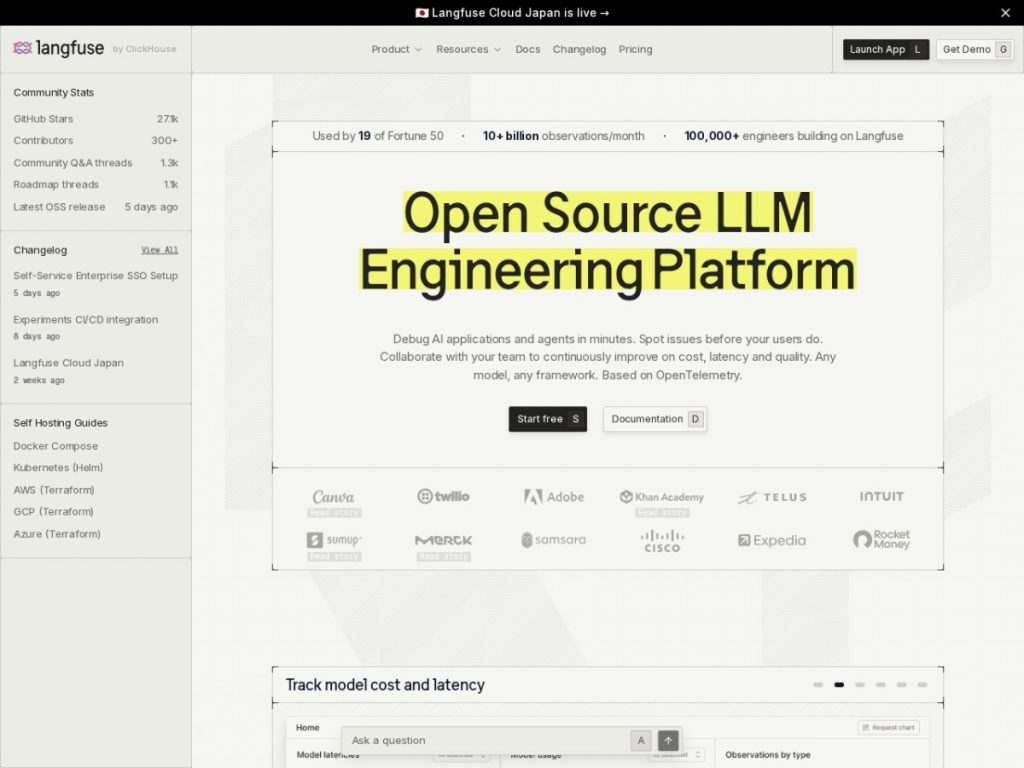Viewport: 1024px width, 768px height.
Task: Click the Start free button
Action: (548, 419)
